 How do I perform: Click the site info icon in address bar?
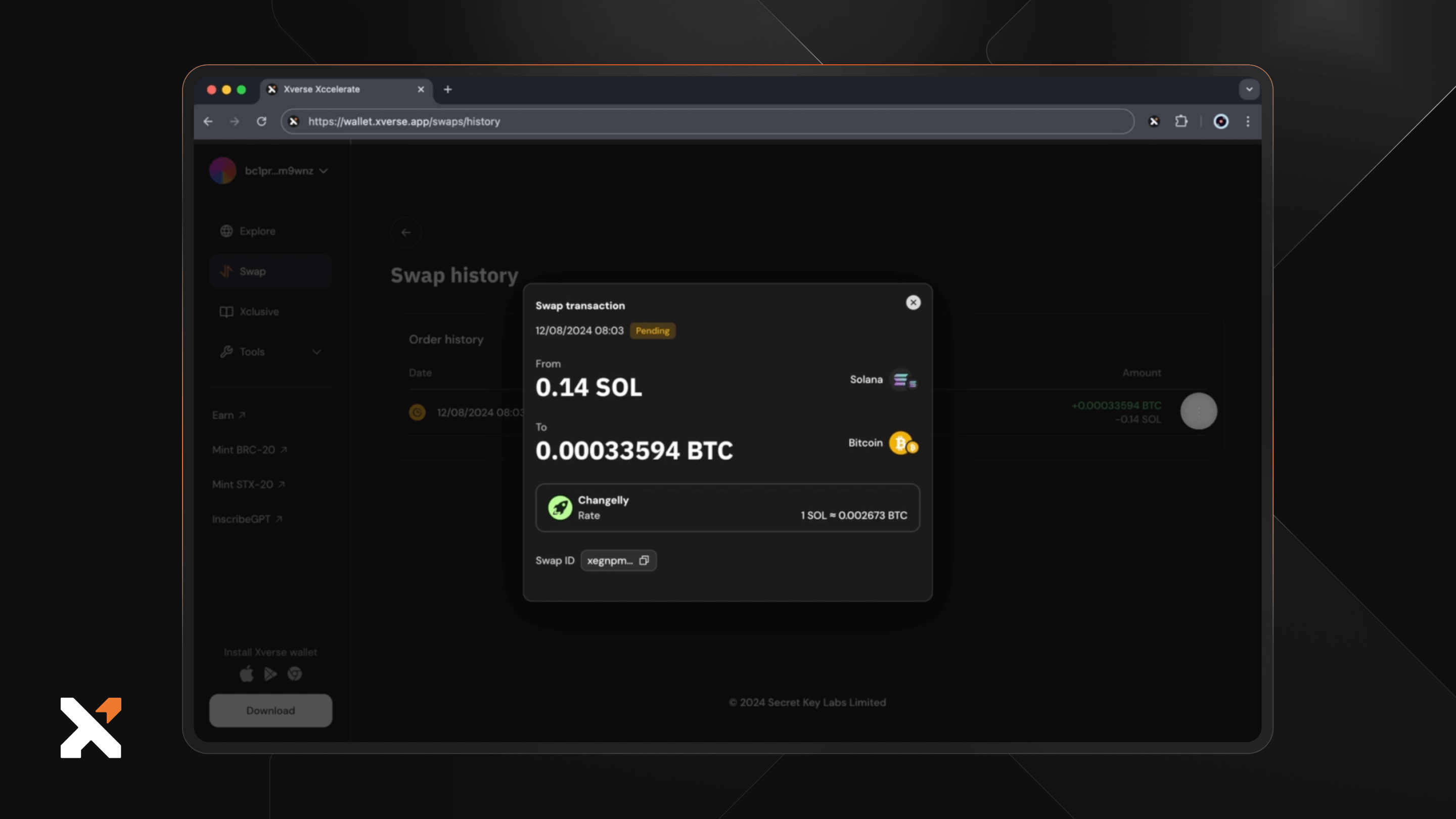pyautogui.click(x=293, y=121)
